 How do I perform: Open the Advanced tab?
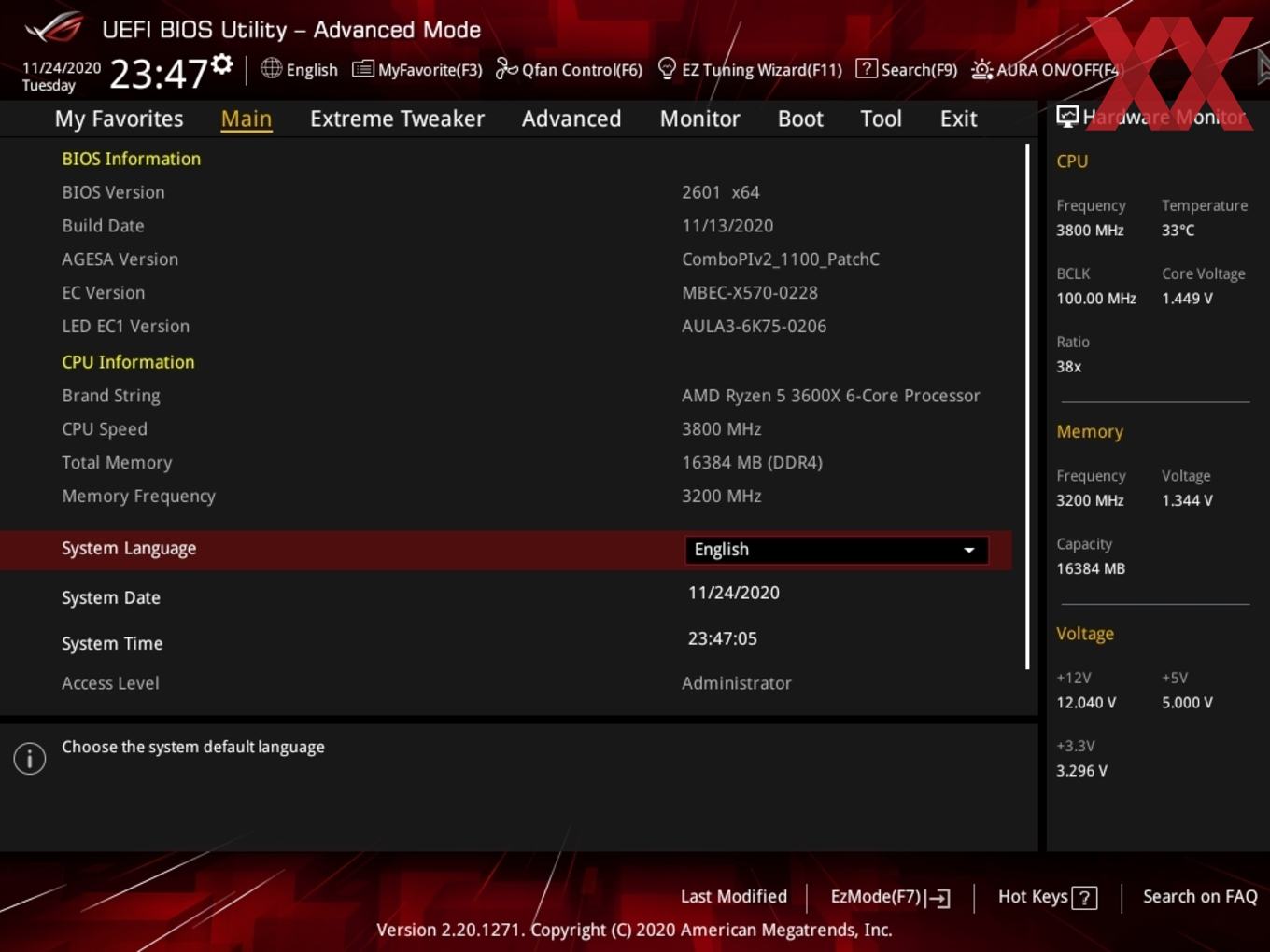(x=571, y=119)
